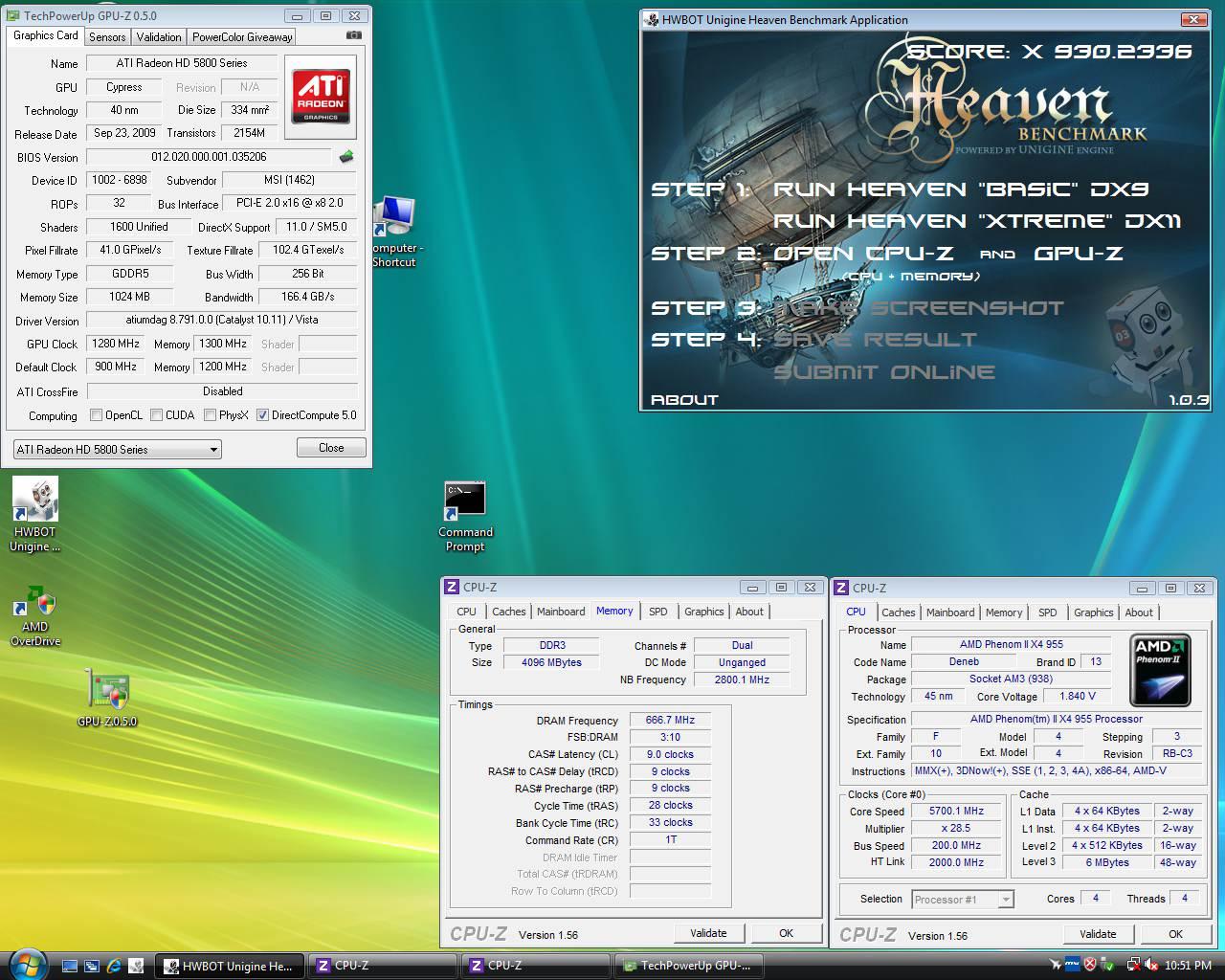1225x980 pixels.
Task: Launch AMD OverDrive from the desktop
Action: click(34, 617)
